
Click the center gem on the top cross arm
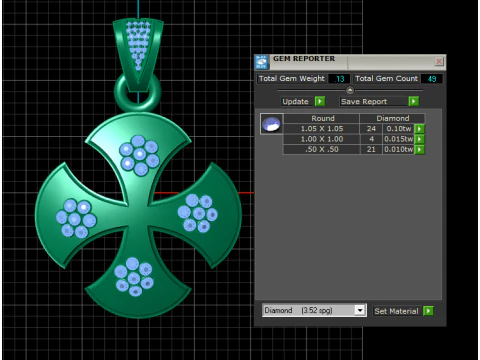click(140, 154)
